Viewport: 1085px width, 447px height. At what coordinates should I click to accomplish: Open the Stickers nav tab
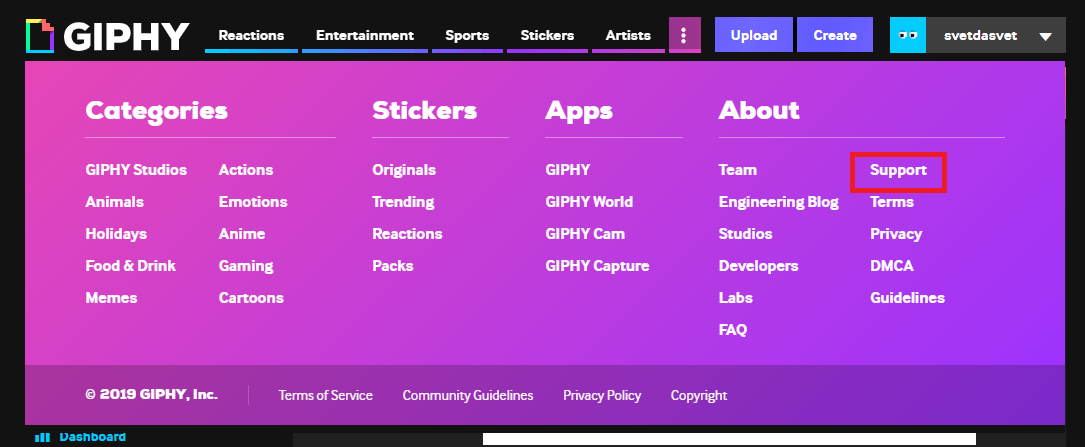point(547,35)
